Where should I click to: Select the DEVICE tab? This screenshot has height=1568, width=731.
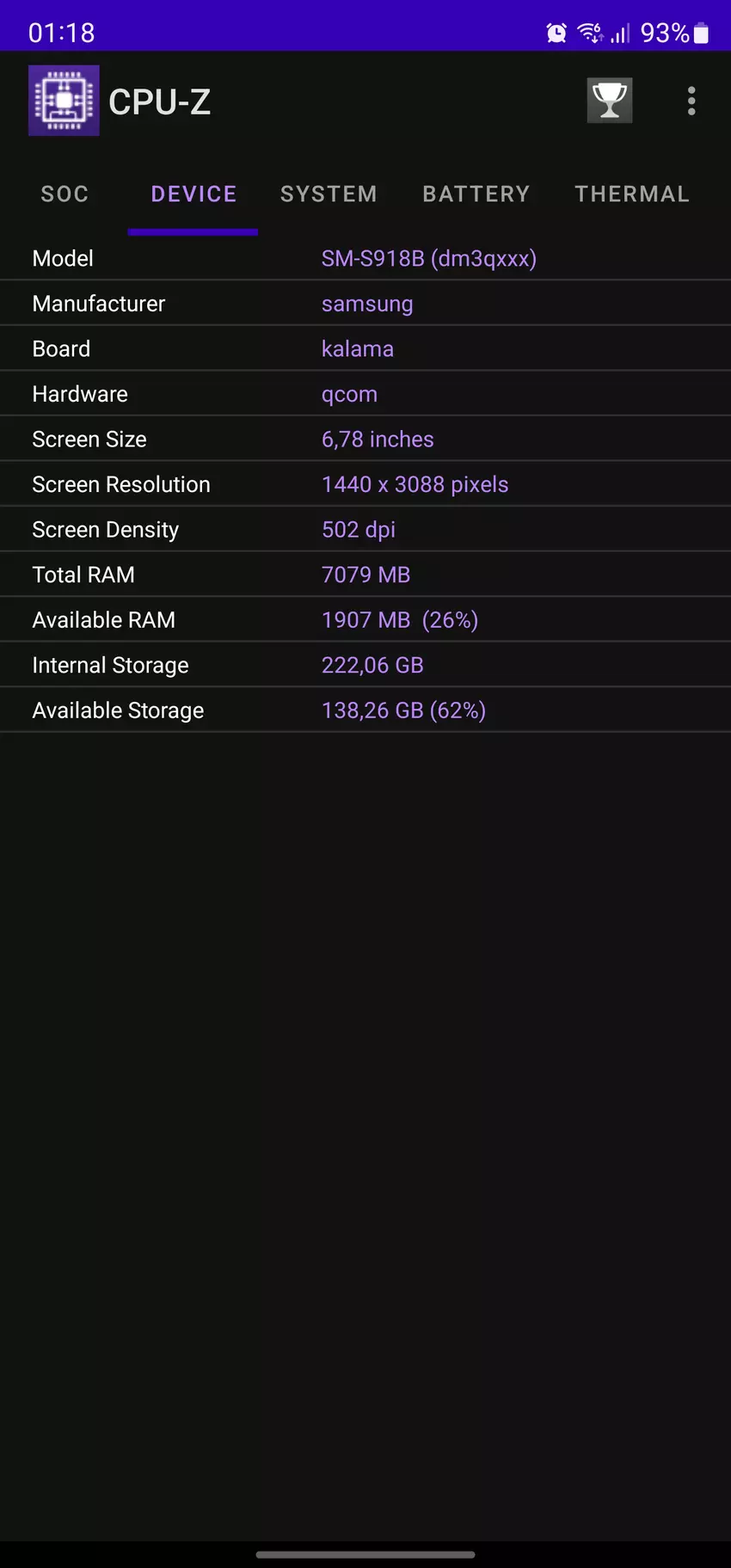click(193, 194)
